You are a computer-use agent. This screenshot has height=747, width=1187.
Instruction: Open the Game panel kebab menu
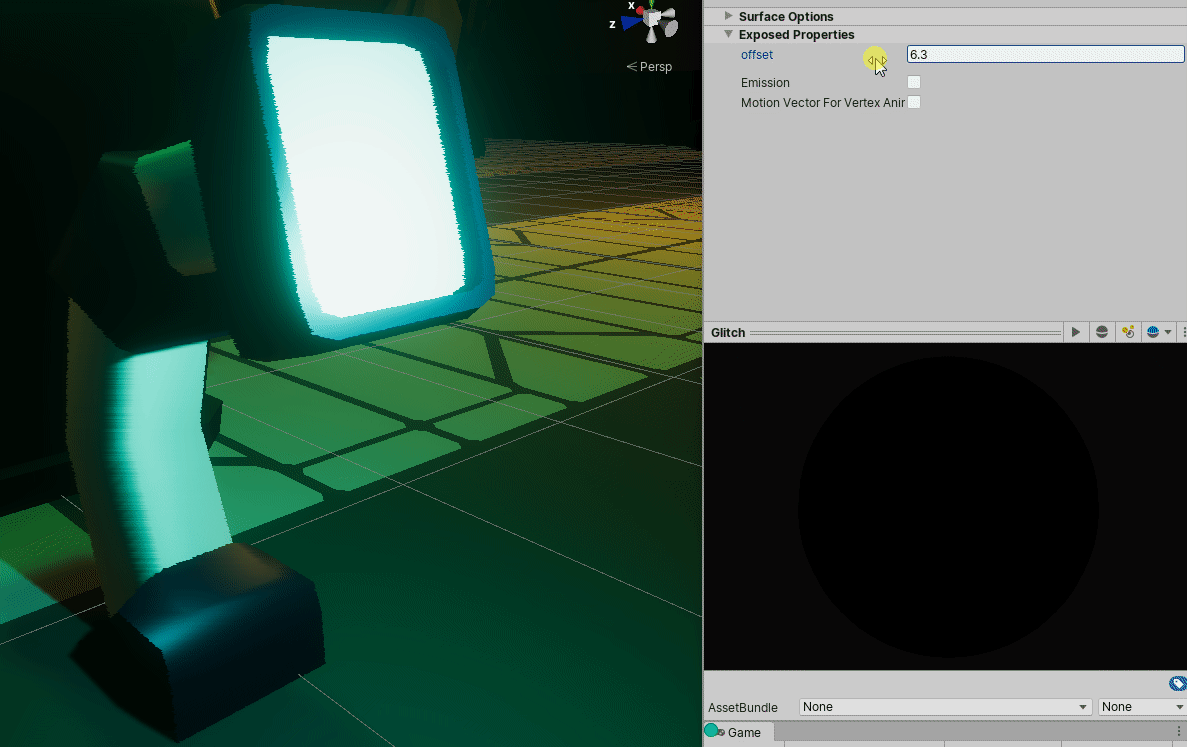point(1179,732)
